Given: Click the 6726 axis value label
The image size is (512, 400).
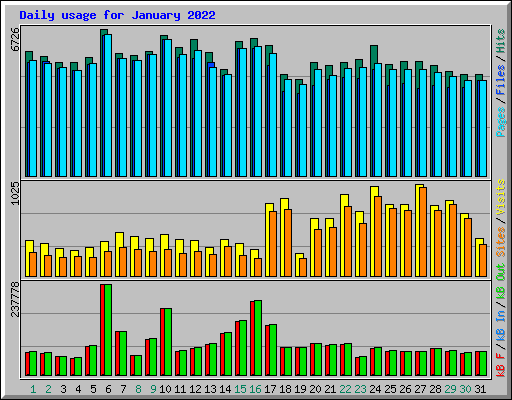Looking at the screenshot, I should 15,39.
